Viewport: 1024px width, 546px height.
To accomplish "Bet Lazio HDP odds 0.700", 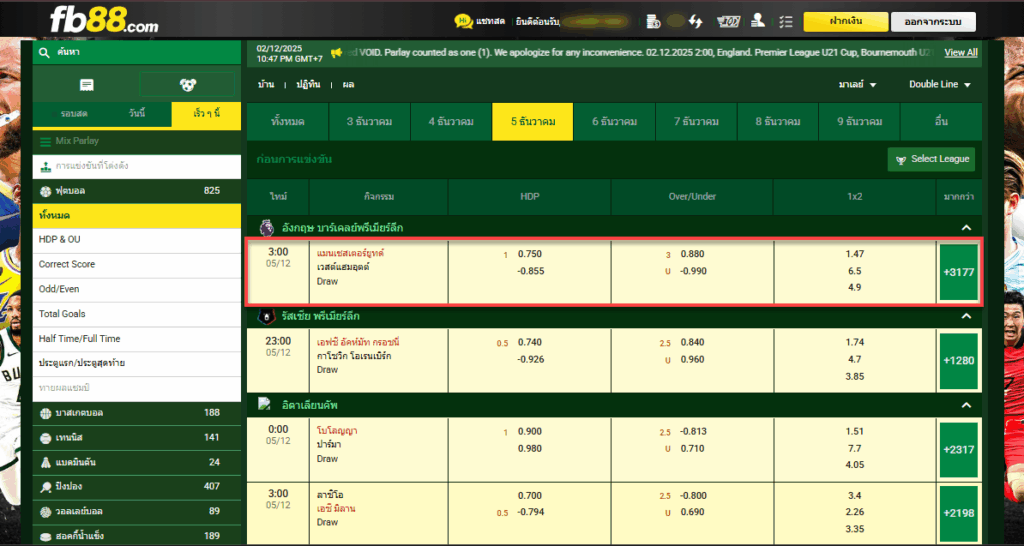I will [x=530, y=495].
